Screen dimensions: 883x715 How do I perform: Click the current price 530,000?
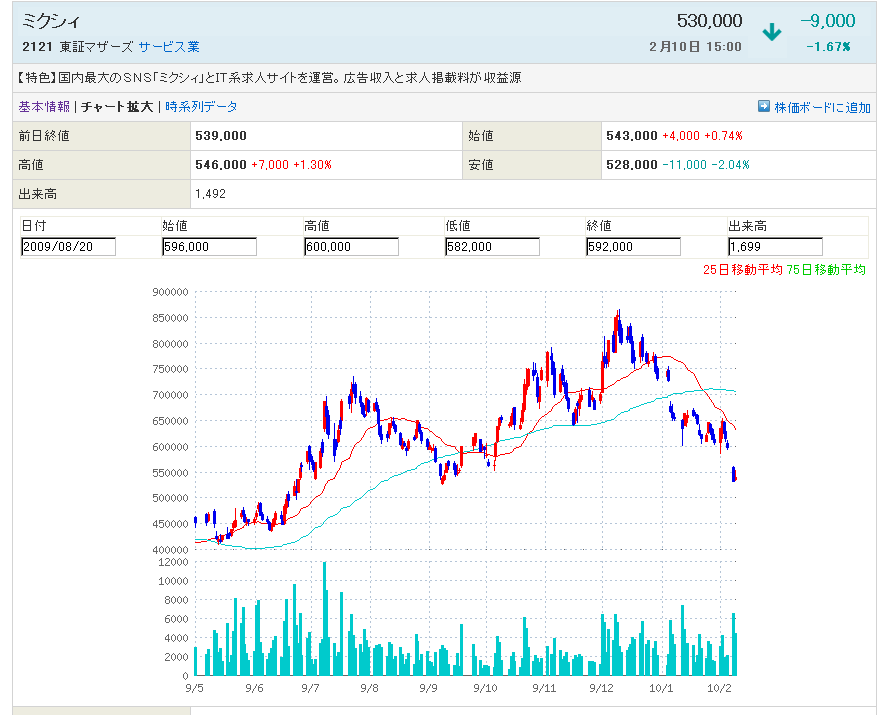tap(709, 21)
